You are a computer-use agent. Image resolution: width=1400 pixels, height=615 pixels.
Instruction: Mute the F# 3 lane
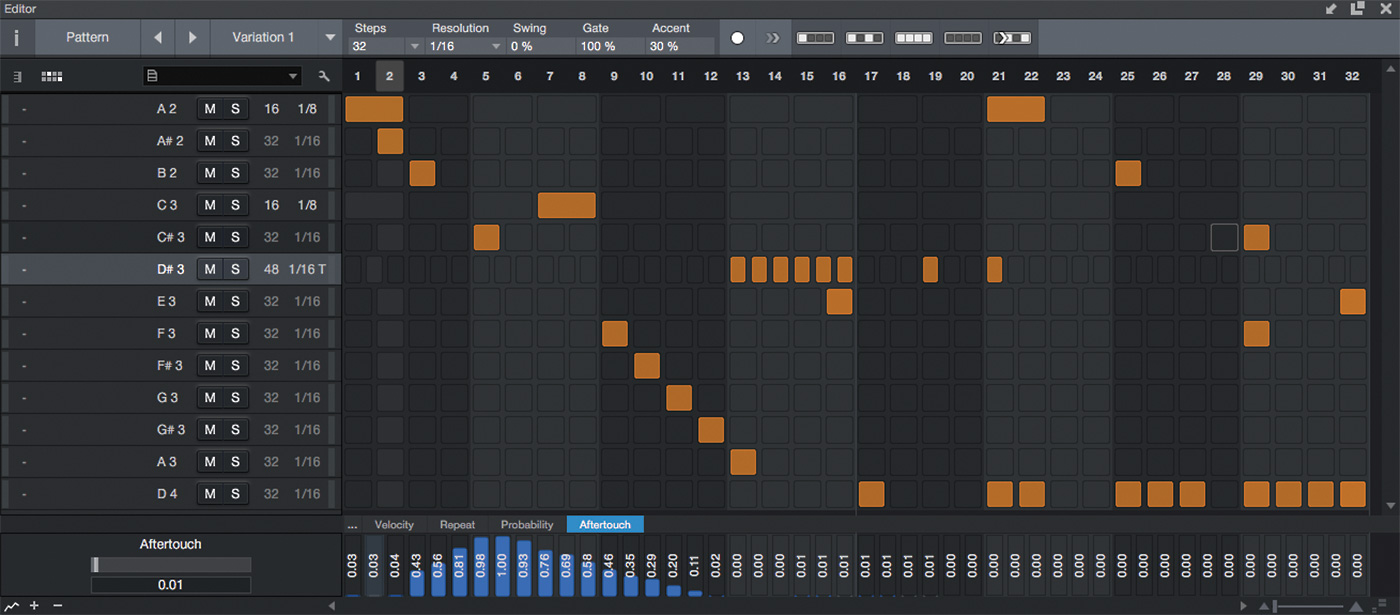tap(210, 365)
